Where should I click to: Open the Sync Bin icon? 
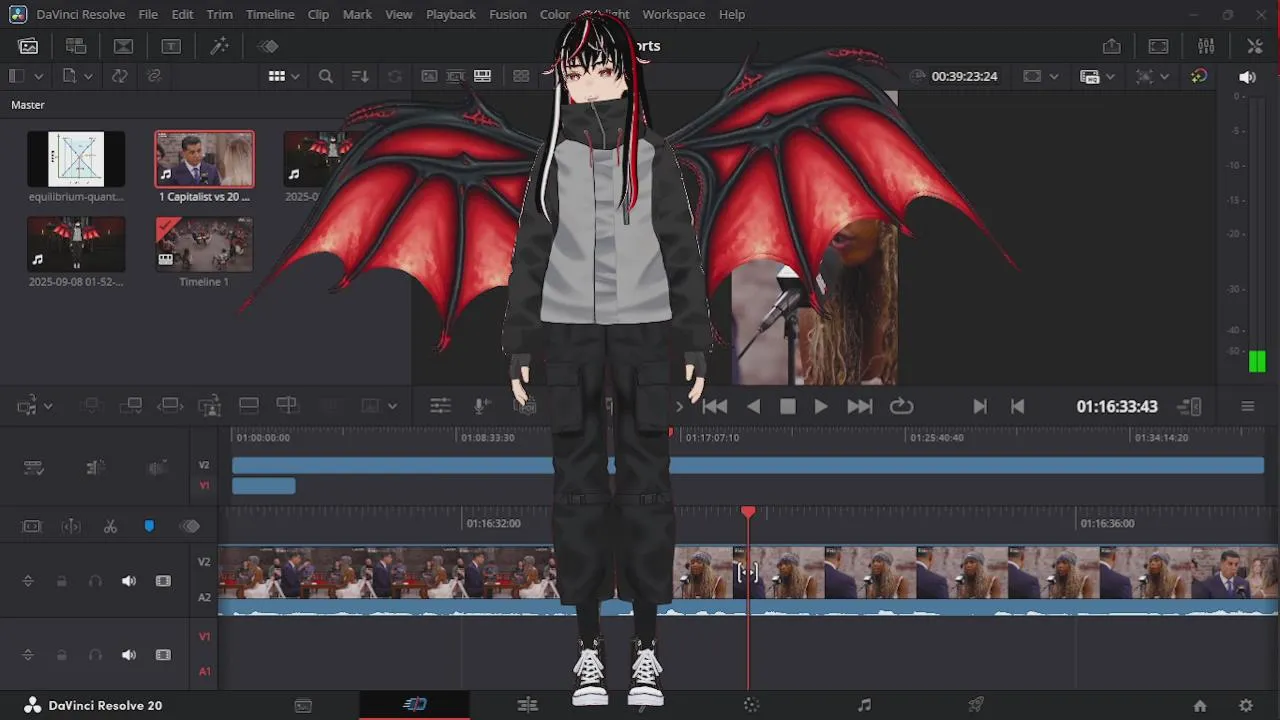coord(76,46)
